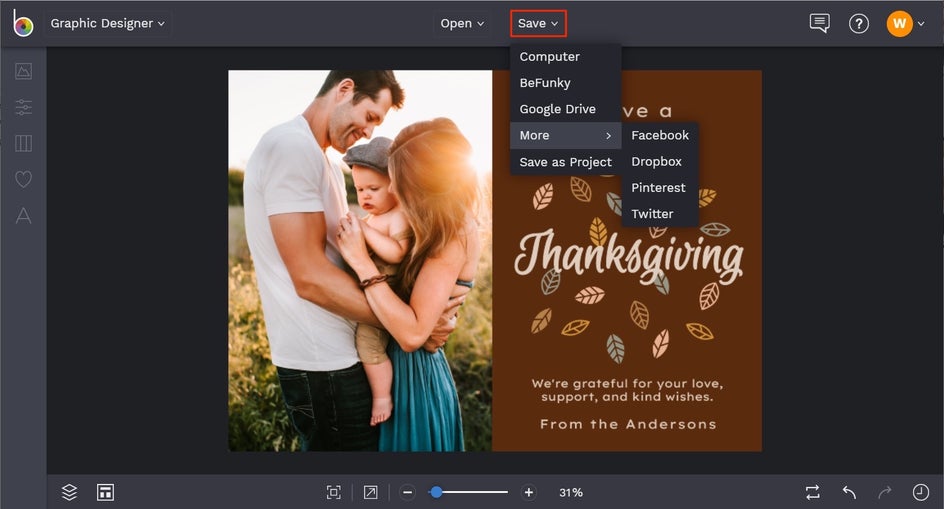This screenshot has width=944, height=509.
Task: Click the repeat/flip arrows icon
Action: click(x=813, y=492)
